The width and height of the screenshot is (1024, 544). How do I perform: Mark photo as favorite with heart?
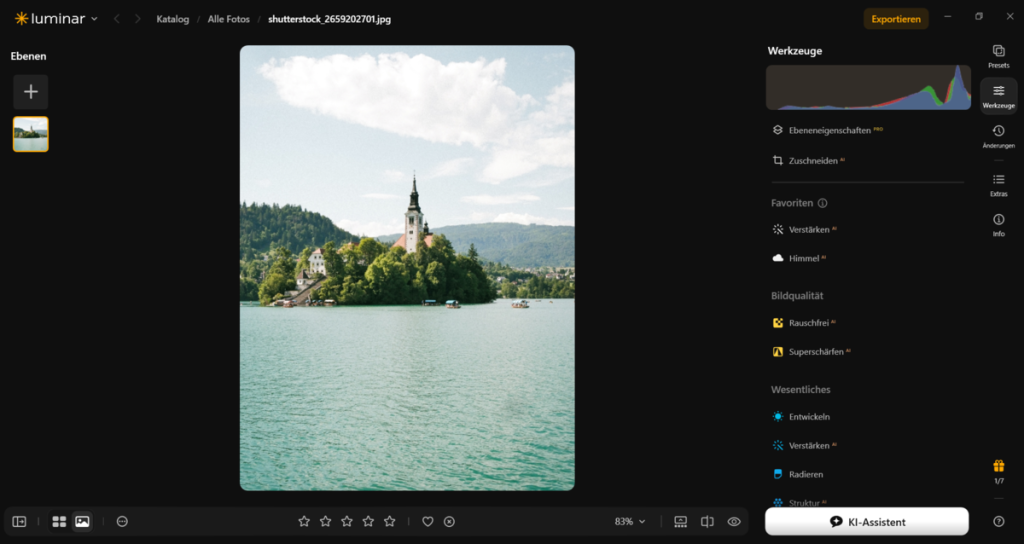428,521
